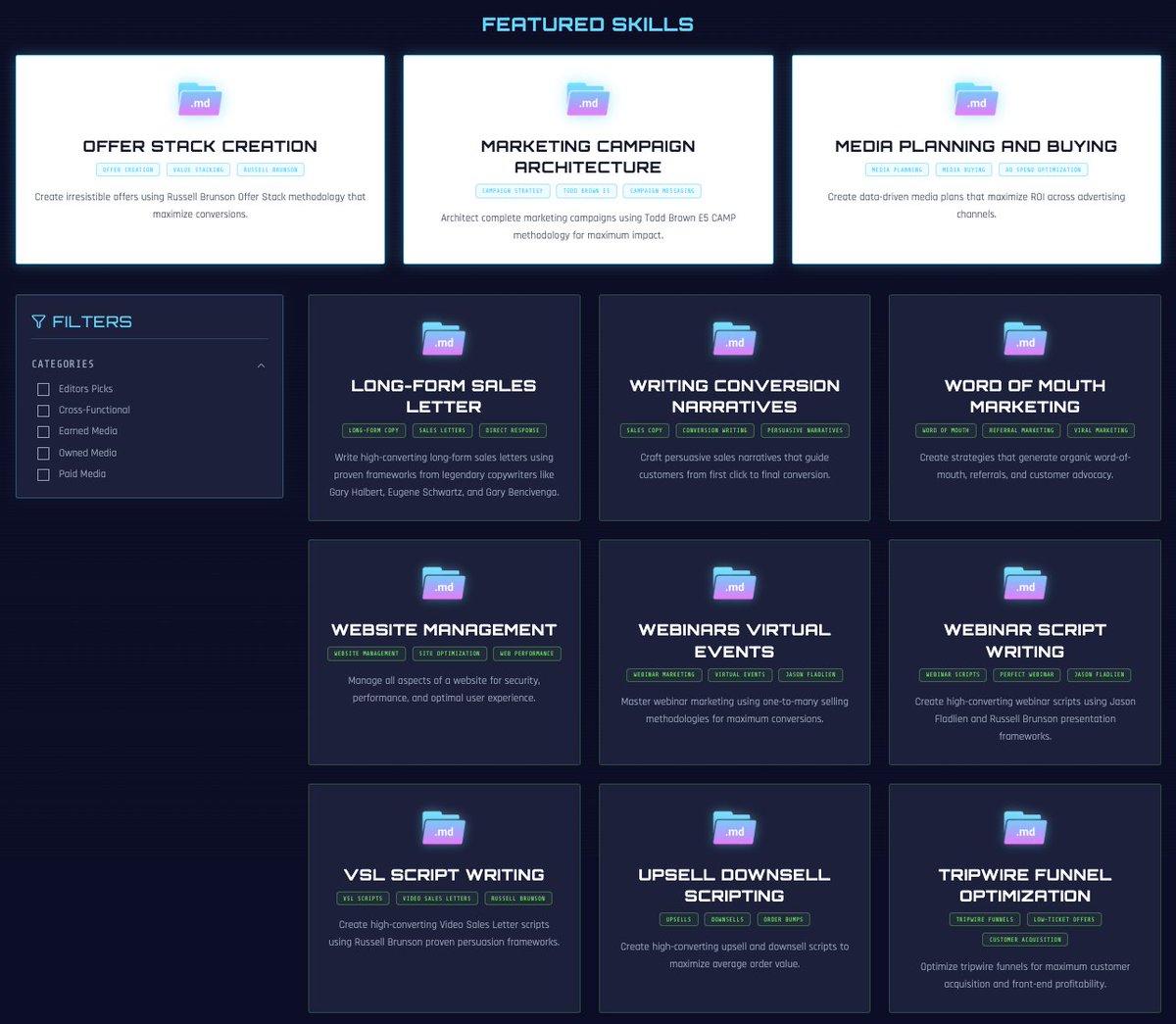1176x1024 pixels.
Task: Select the Sales Copy tag
Action: pyautogui.click(x=645, y=430)
